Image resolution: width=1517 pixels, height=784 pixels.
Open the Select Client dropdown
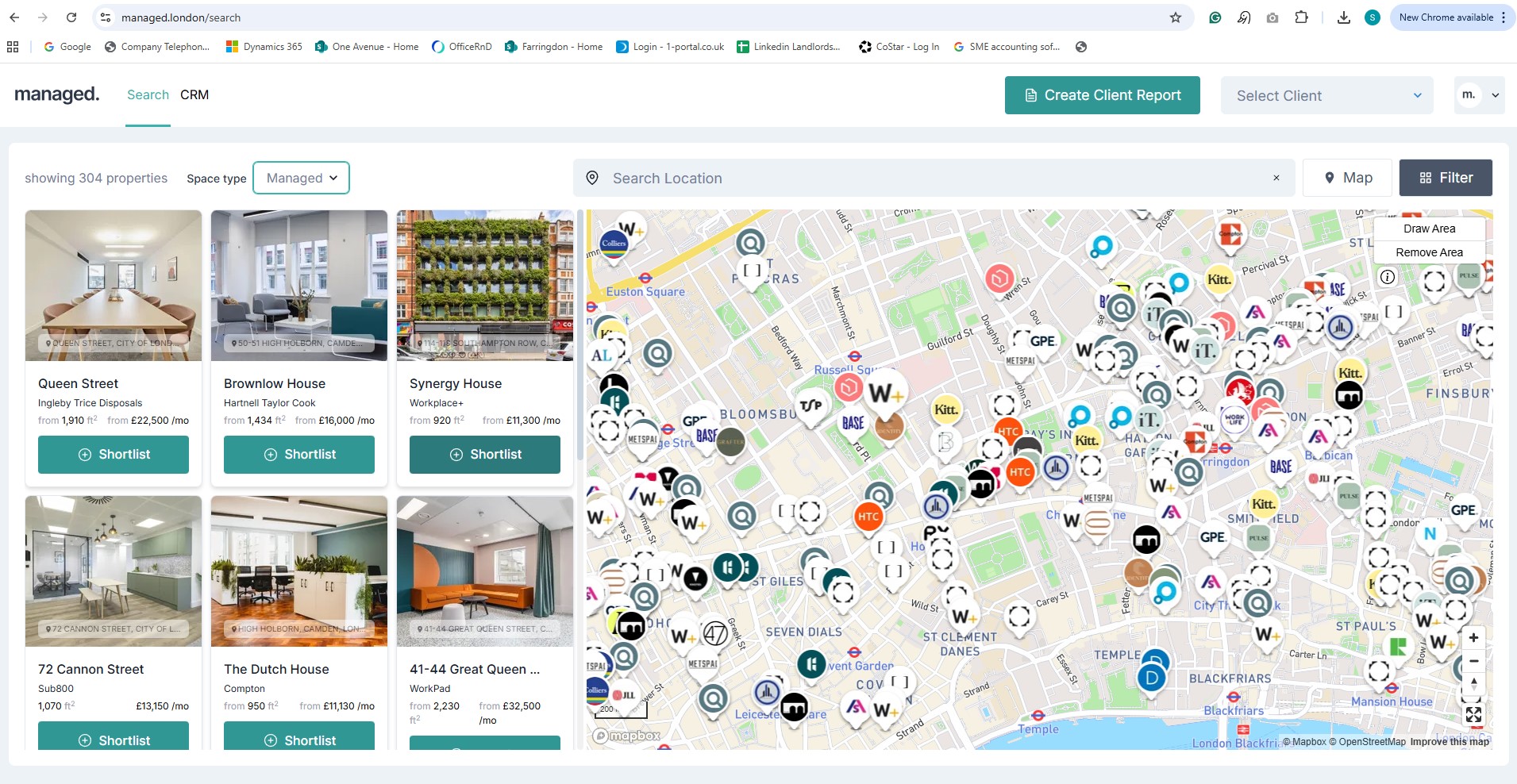1327,95
